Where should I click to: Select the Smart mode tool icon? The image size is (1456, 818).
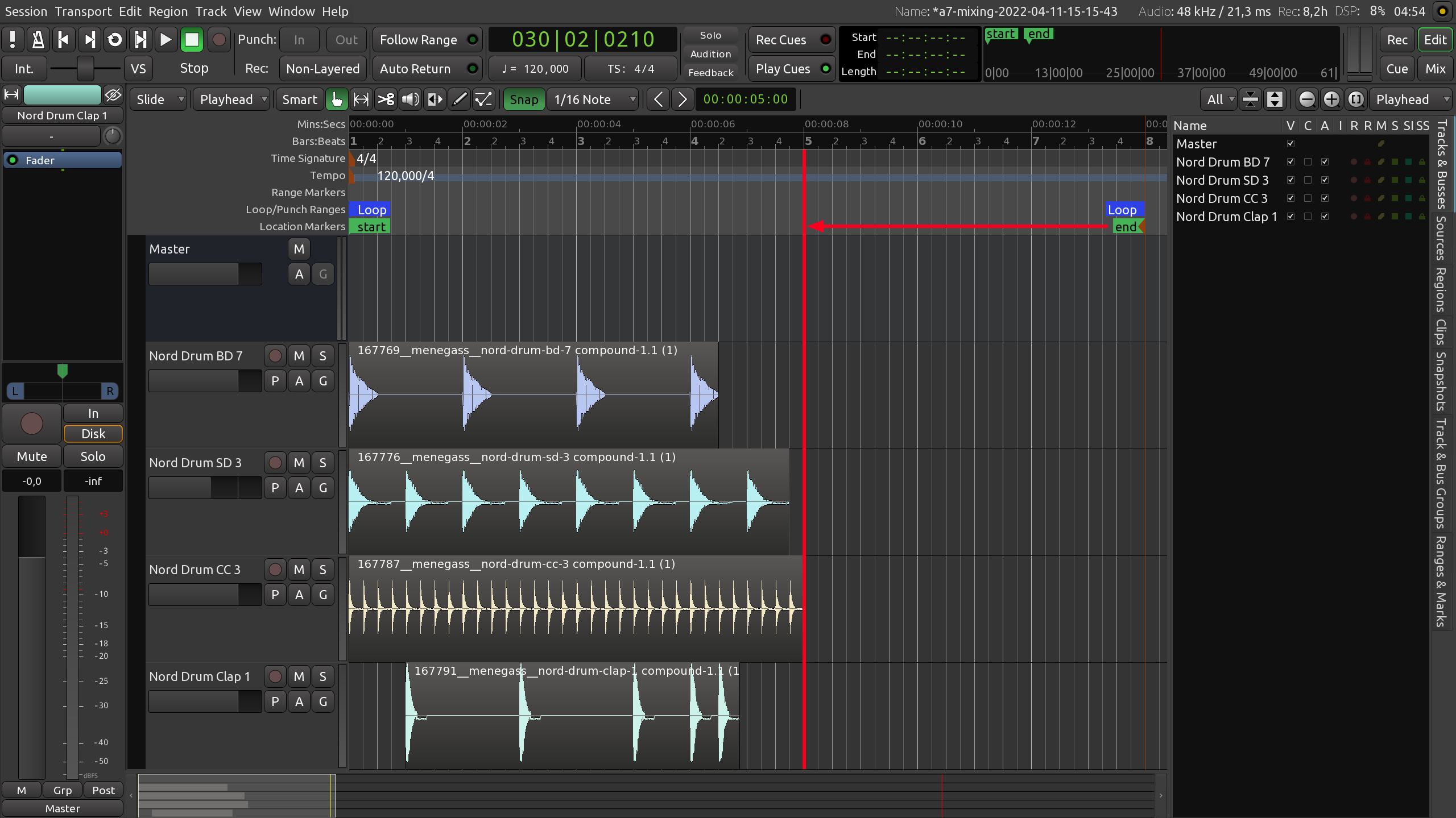(x=299, y=99)
